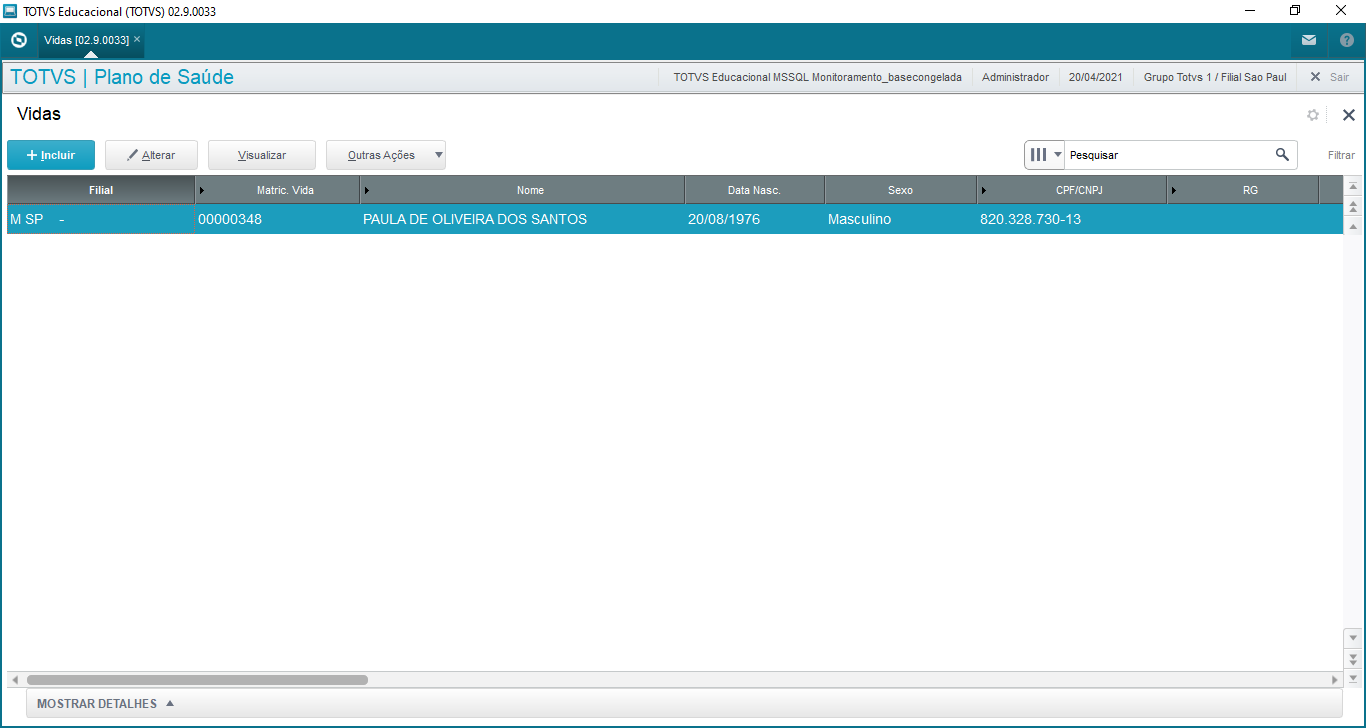
Task: Click the TOTVS | Plano de Saúde title
Action: point(122,77)
